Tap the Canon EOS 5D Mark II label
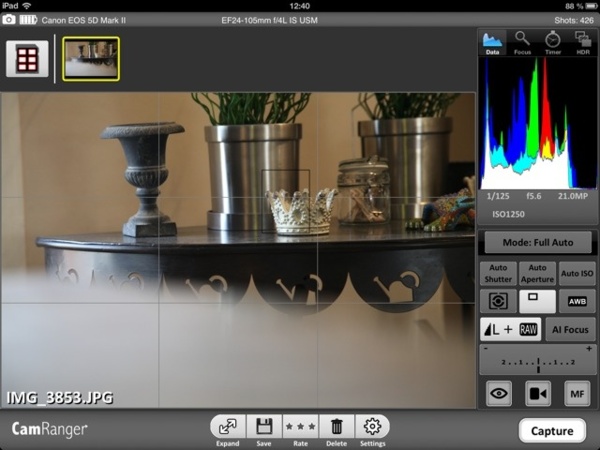The width and height of the screenshot is (600, 450). [x=83, y=20]
